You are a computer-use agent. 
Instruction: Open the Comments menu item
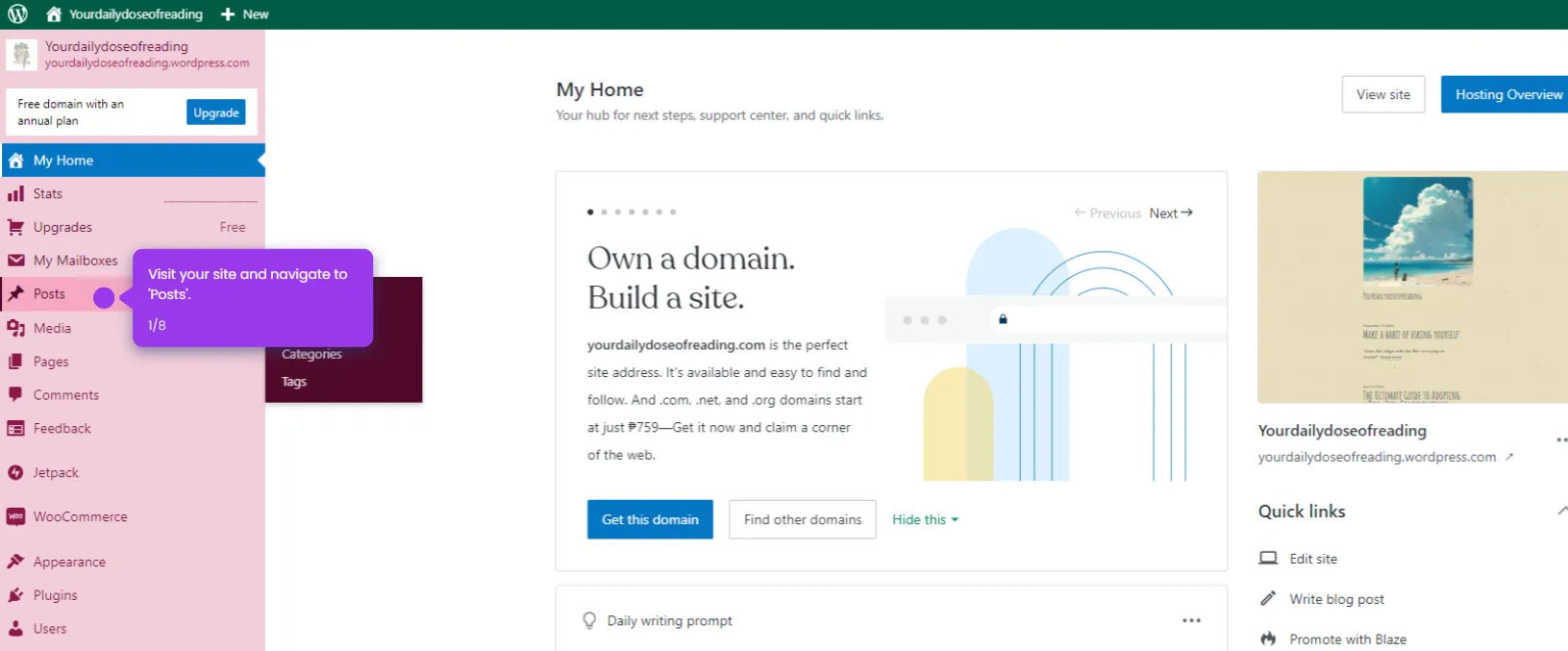point(133,395)
